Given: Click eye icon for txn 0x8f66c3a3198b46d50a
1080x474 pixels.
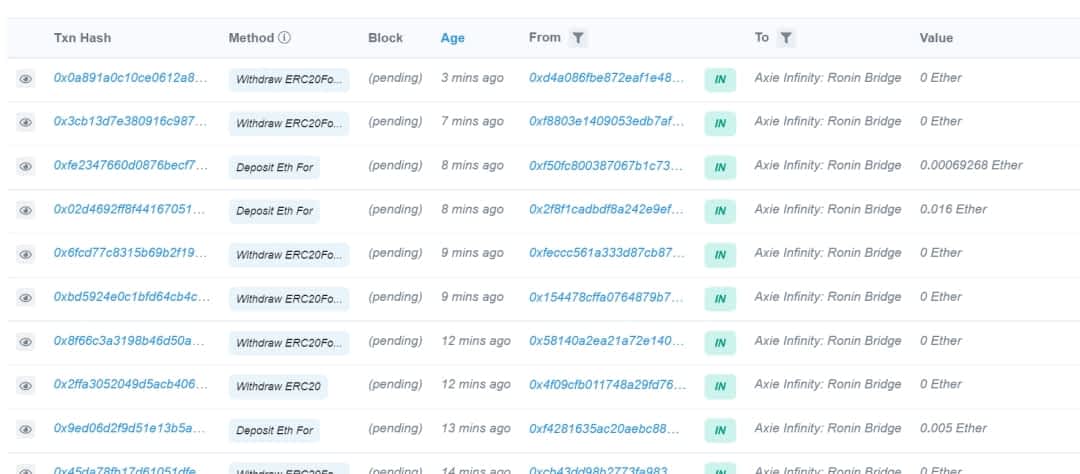Looking at the screenshot, I should tap(26, 342).
